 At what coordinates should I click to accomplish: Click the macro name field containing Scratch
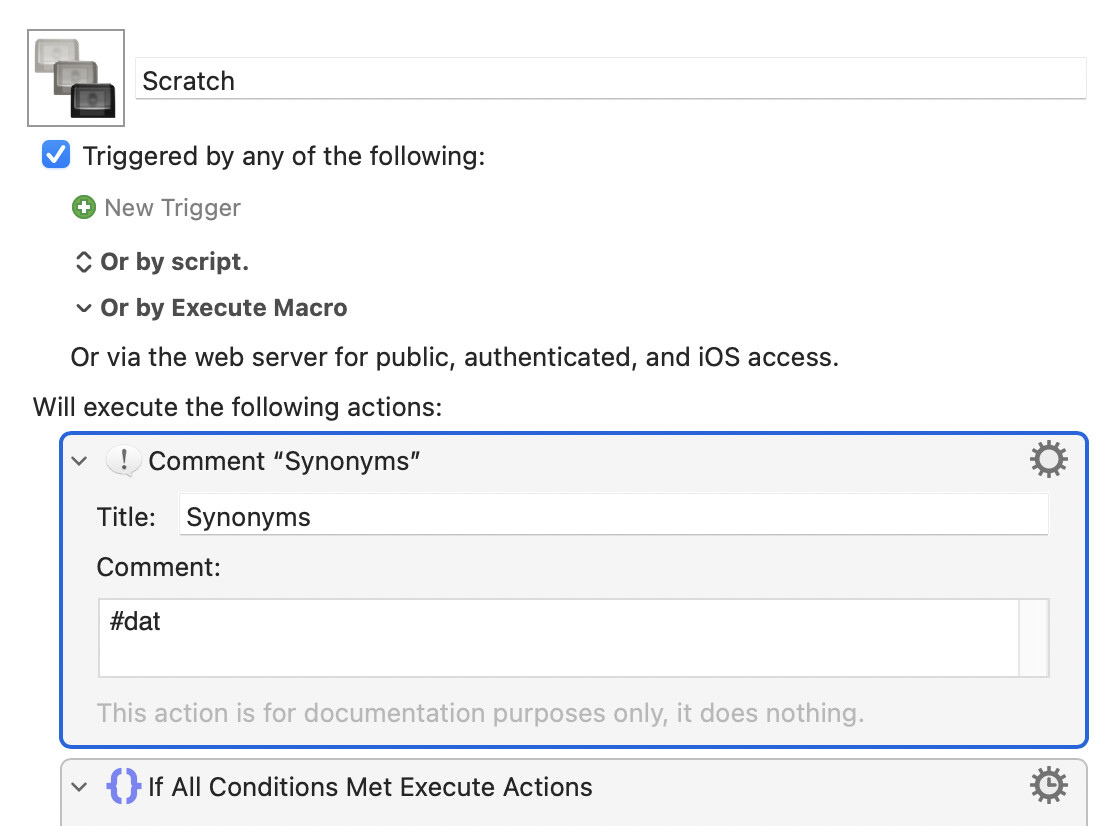pyautogui.click(x=610, y=79)
